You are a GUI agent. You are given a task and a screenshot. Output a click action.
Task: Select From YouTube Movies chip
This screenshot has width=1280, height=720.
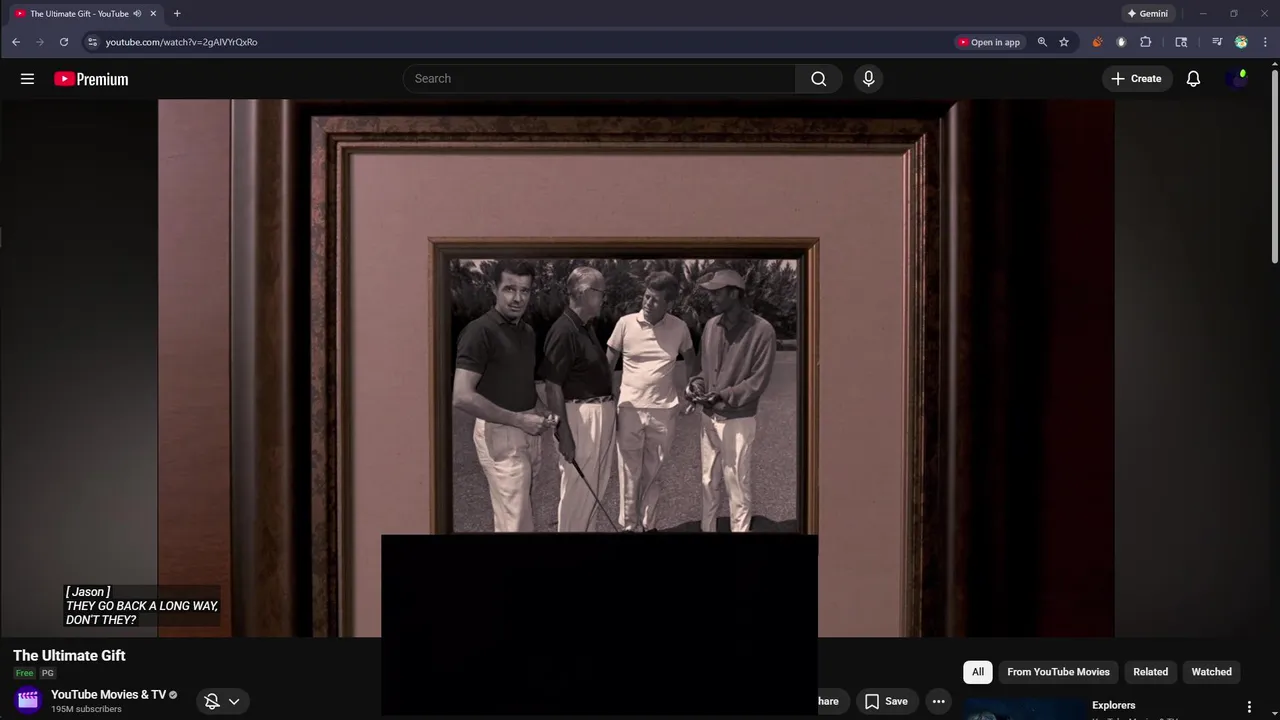tap(1058, 672)
